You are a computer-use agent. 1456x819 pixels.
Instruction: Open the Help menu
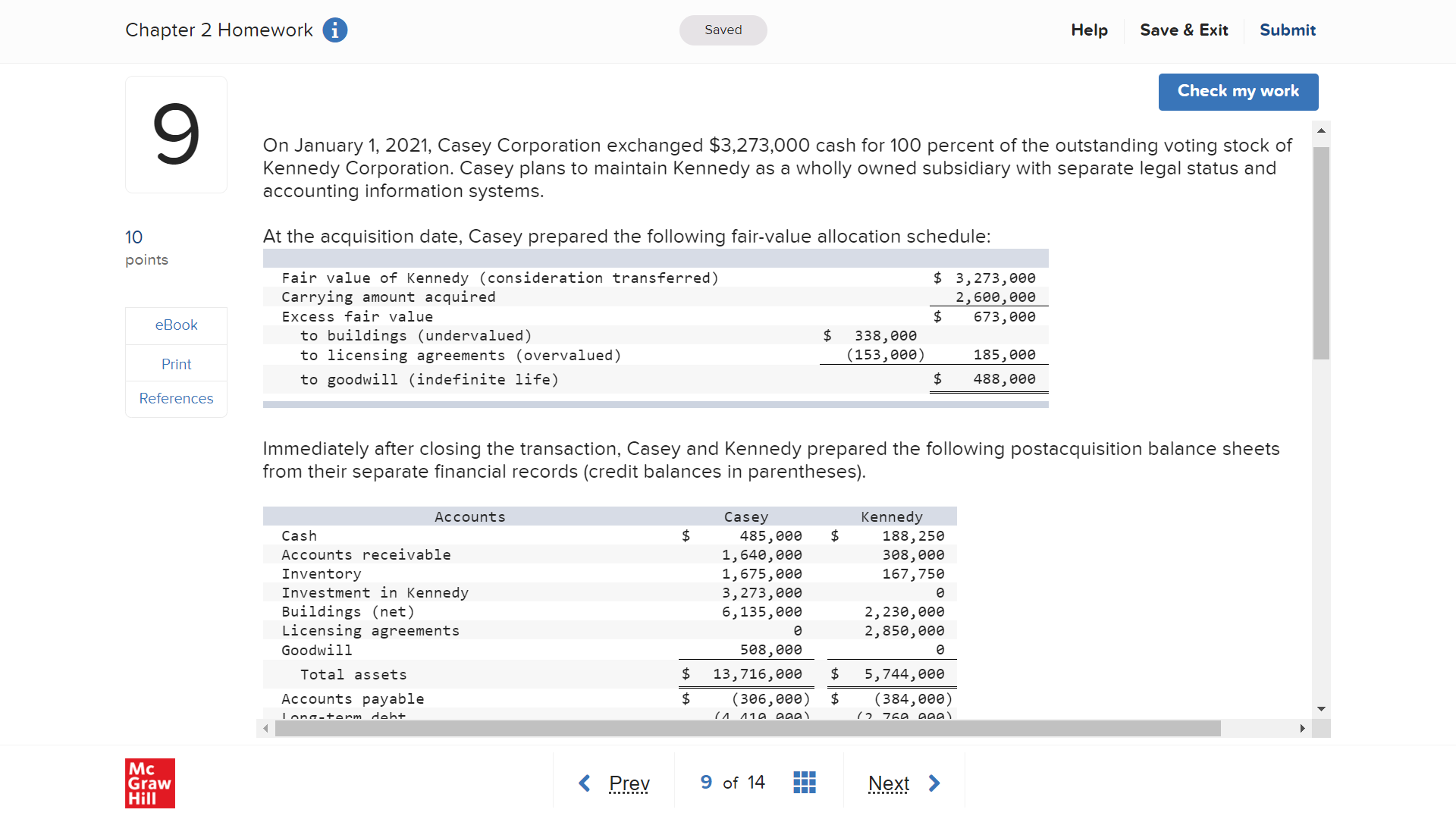(1089, 30)
